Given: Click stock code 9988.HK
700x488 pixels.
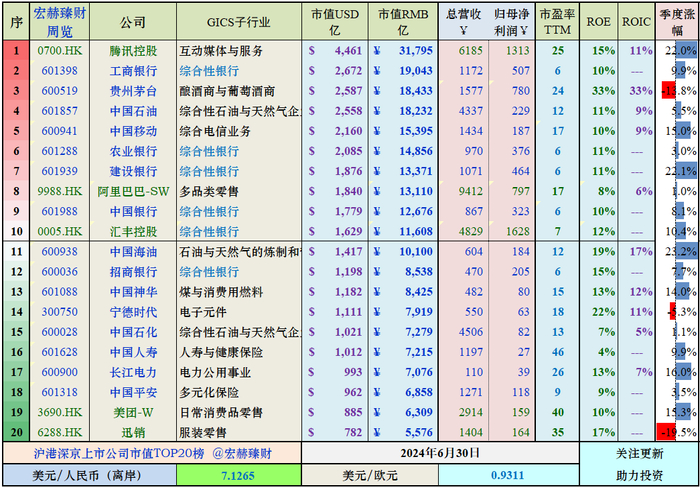Looking at the screenshot, I should pos(59,192).
